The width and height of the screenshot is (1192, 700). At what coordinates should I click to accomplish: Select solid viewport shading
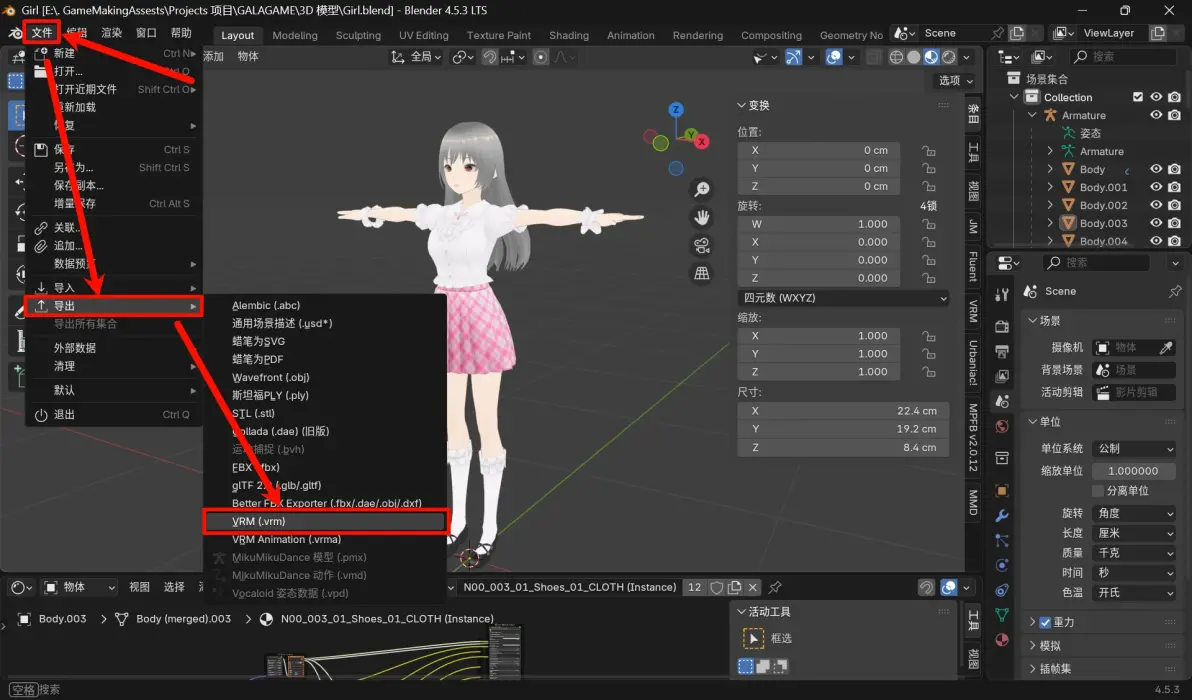[914, 57]
